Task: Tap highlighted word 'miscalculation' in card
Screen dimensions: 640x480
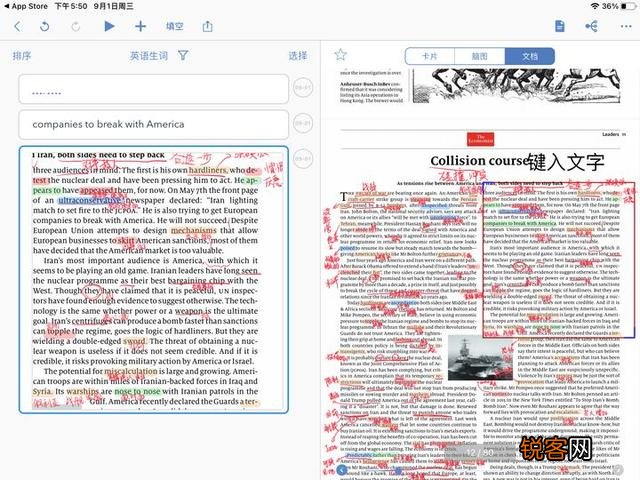Action: pos(131,371)
